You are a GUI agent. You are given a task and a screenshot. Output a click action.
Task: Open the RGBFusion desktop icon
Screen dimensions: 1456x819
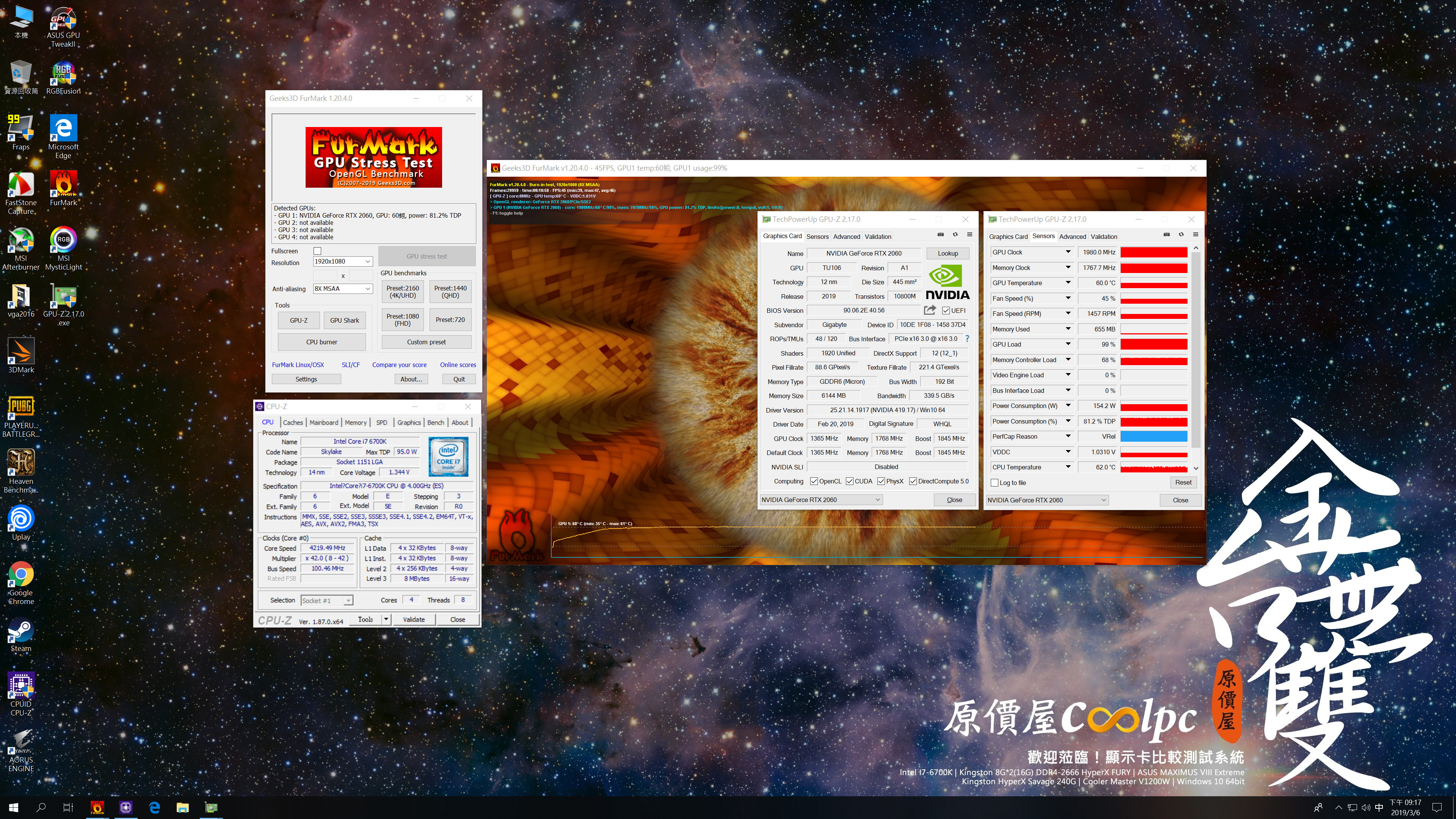63,78
